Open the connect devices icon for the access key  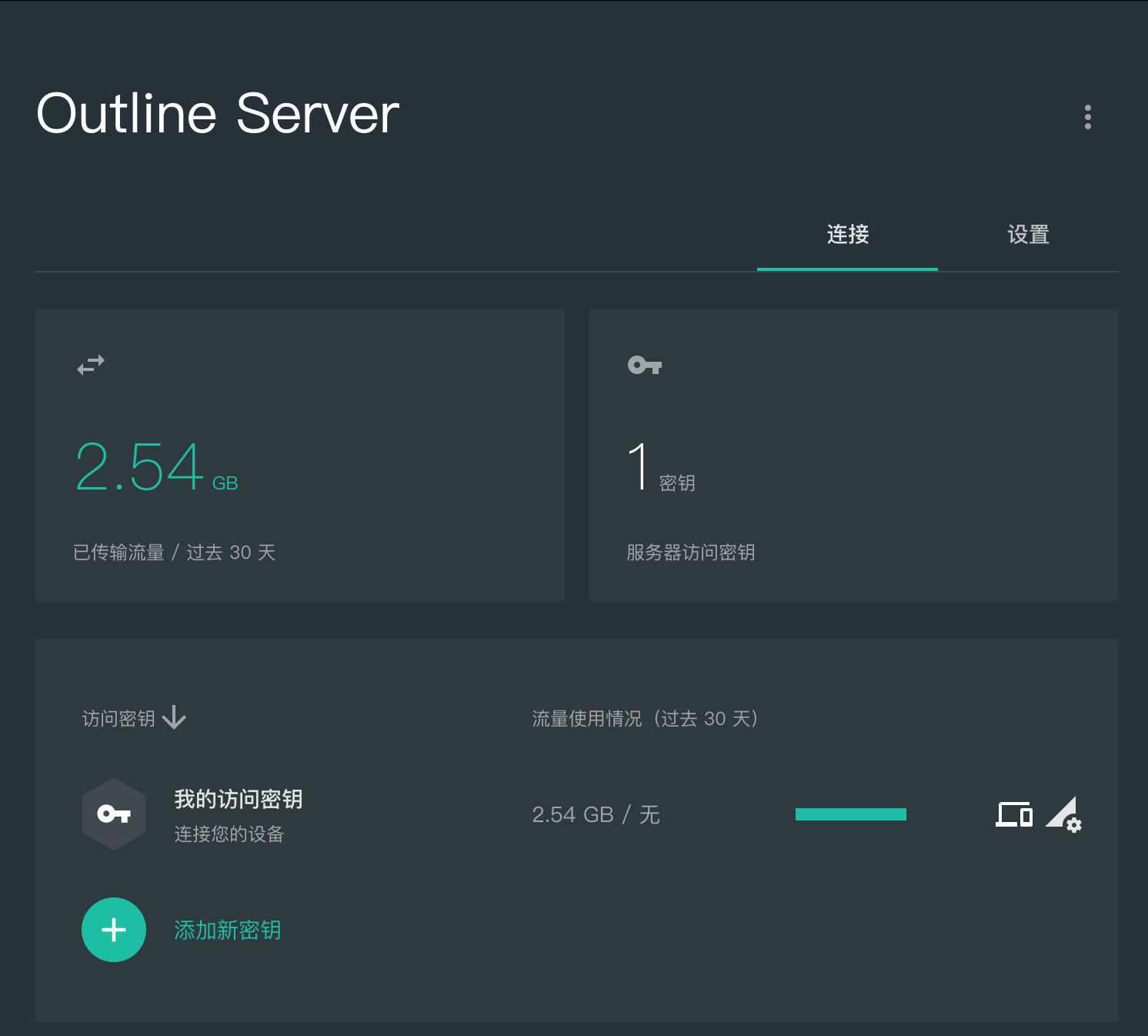pyautogui.click(x=1013, y=814)
